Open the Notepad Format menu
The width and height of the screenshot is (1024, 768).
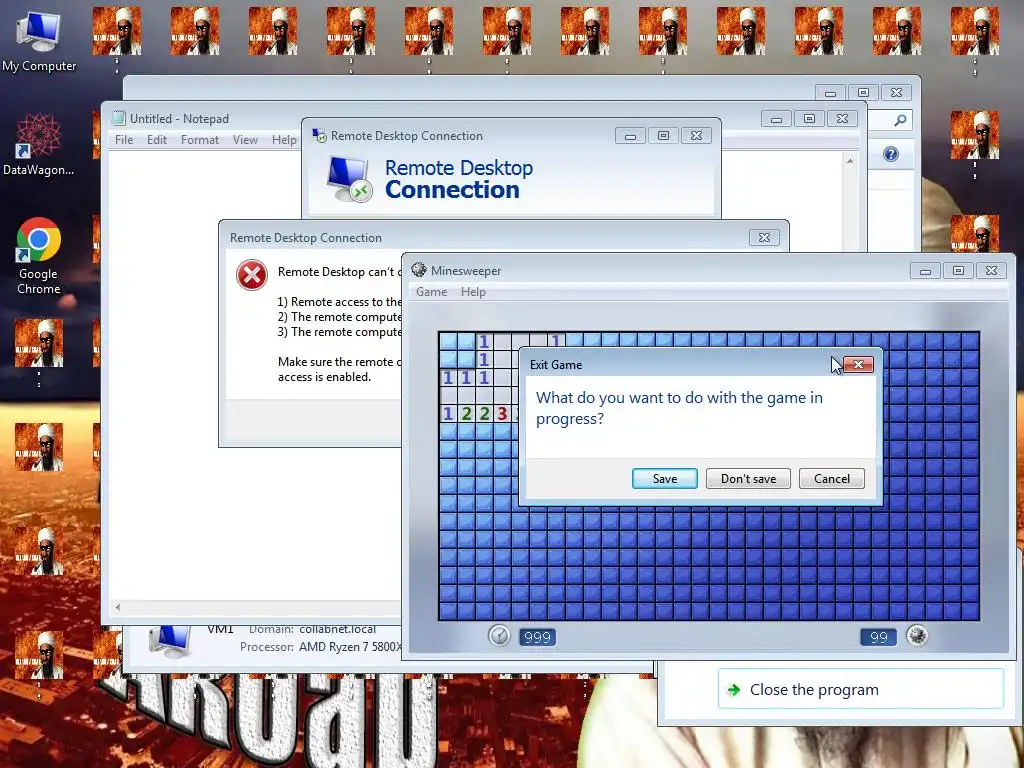point(200,140)
